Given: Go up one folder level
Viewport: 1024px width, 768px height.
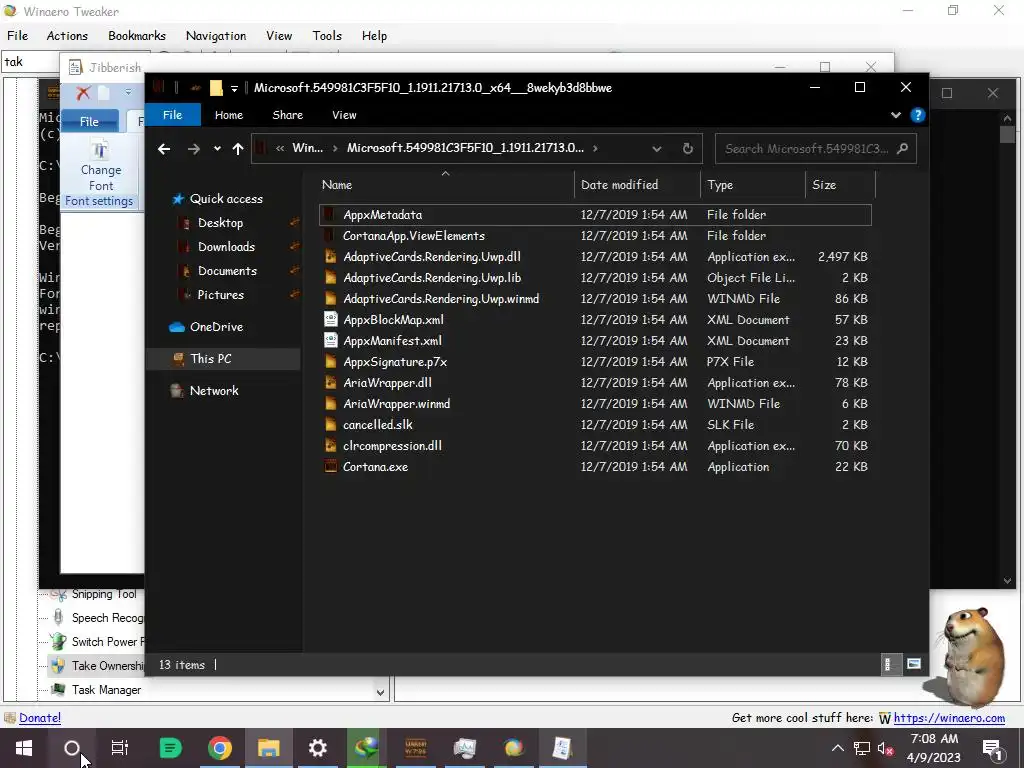Looking at the screenshot, I should pos(238,149).
